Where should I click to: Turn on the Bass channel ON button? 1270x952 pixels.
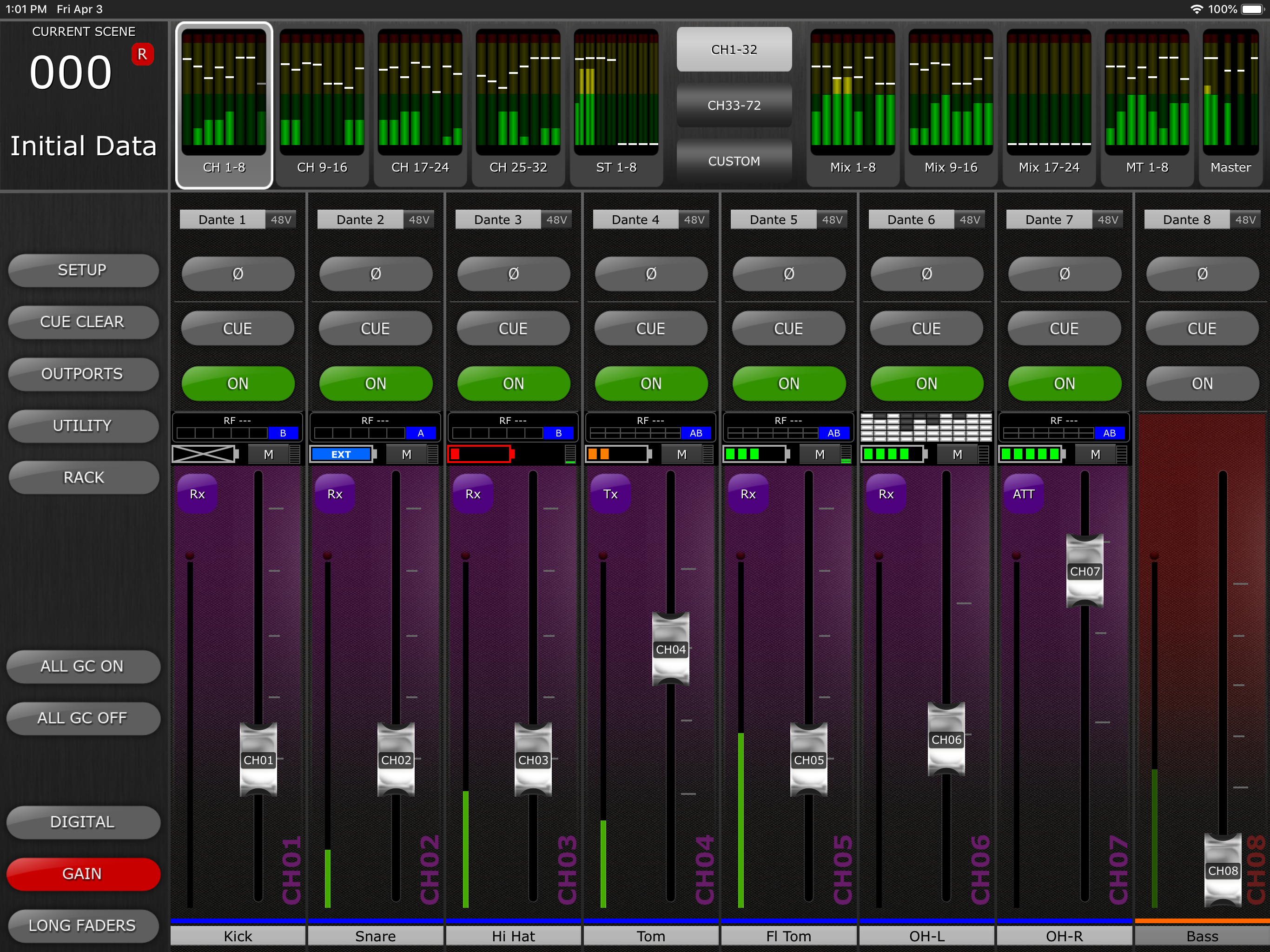1202,383
